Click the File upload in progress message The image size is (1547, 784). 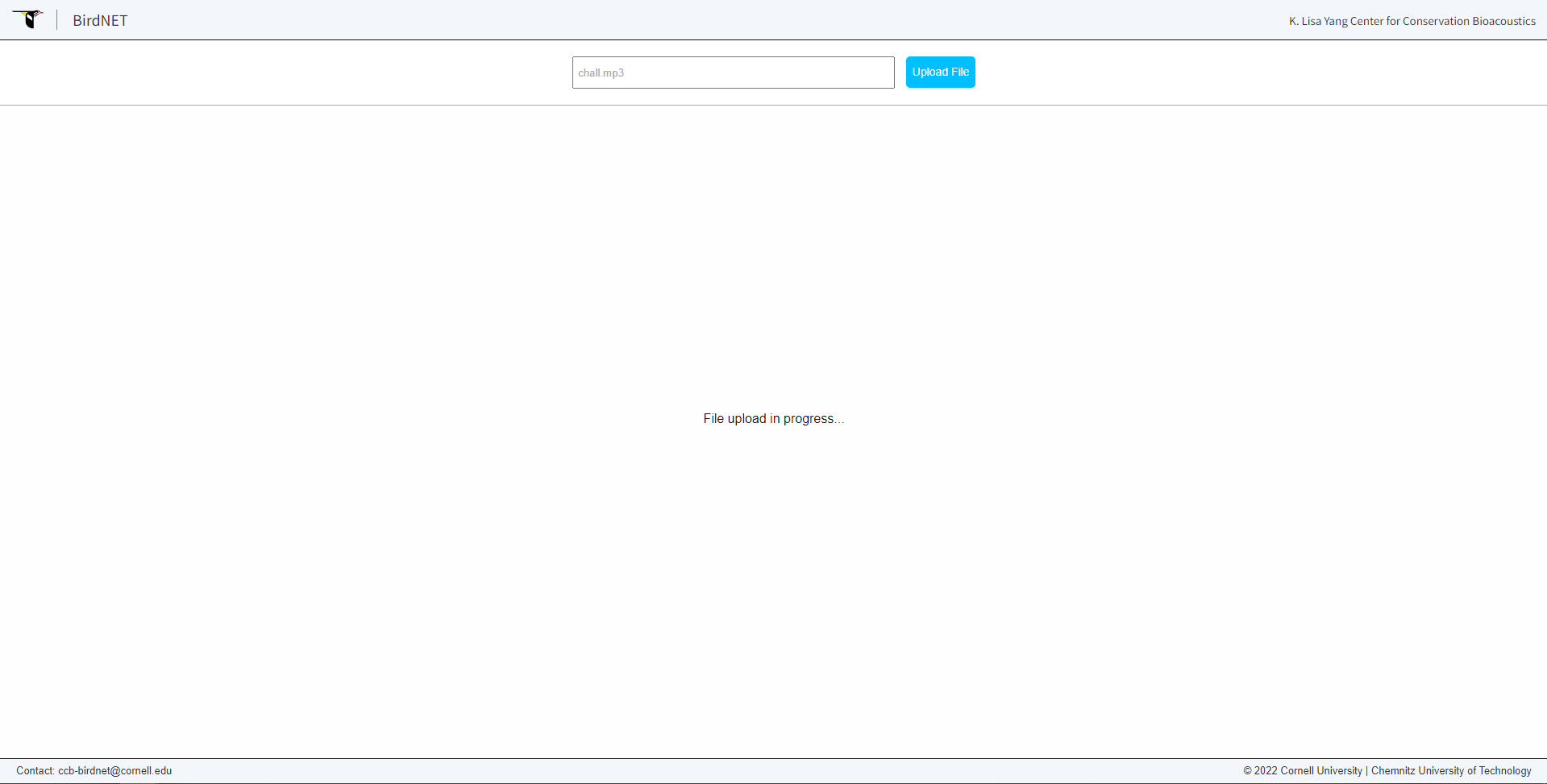tap(772, 418)
